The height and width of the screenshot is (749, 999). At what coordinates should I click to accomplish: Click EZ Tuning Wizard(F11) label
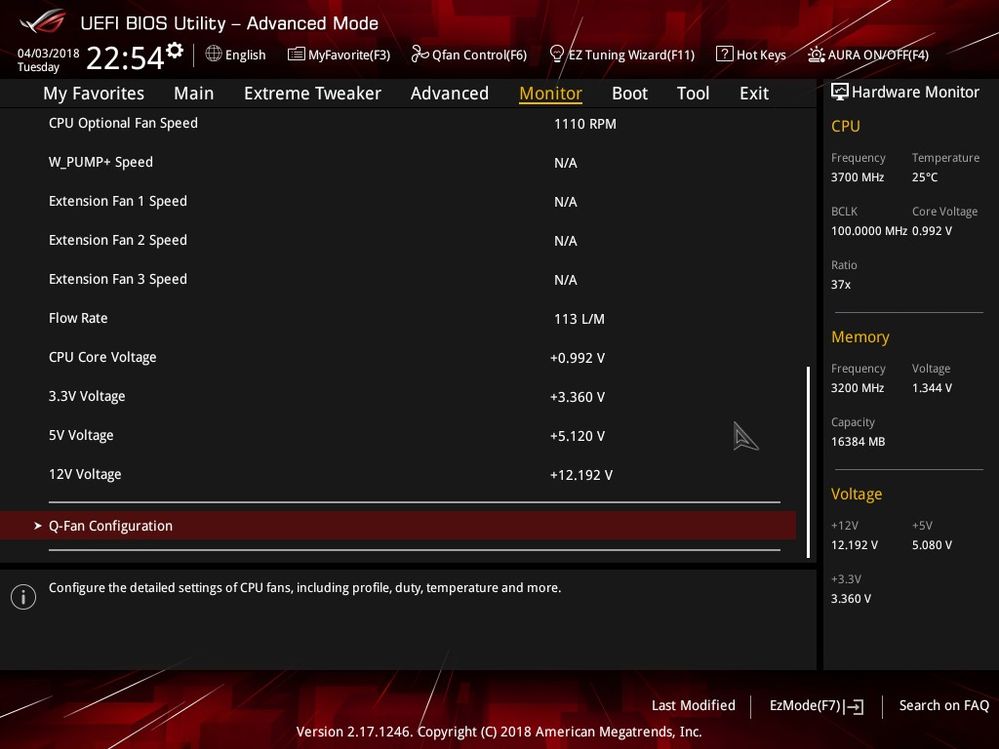click(631, 55)
